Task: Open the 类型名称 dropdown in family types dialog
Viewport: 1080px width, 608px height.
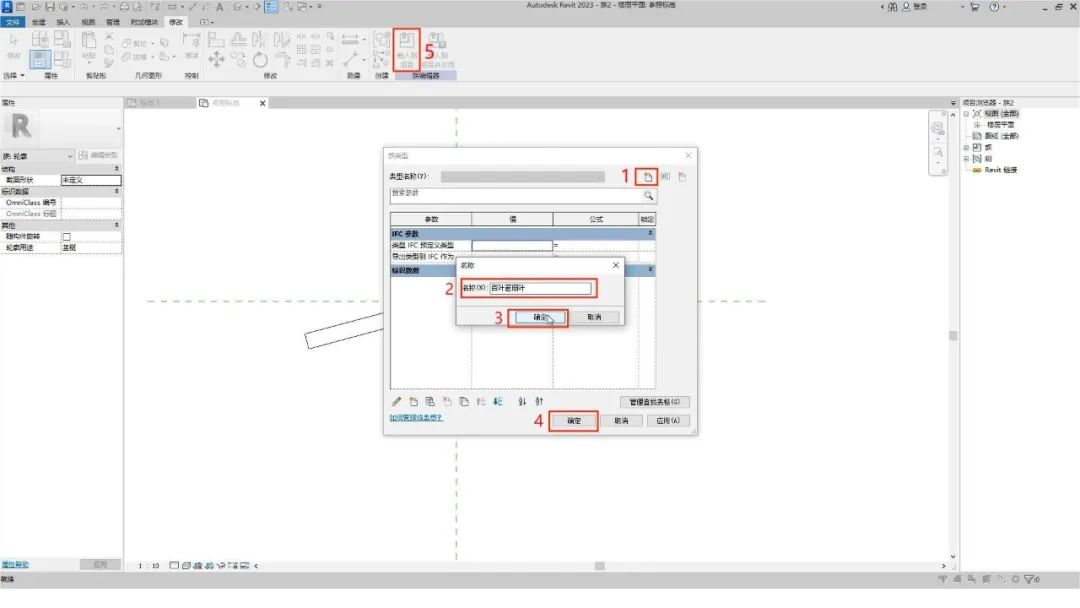Action: [x=523, y=177]
